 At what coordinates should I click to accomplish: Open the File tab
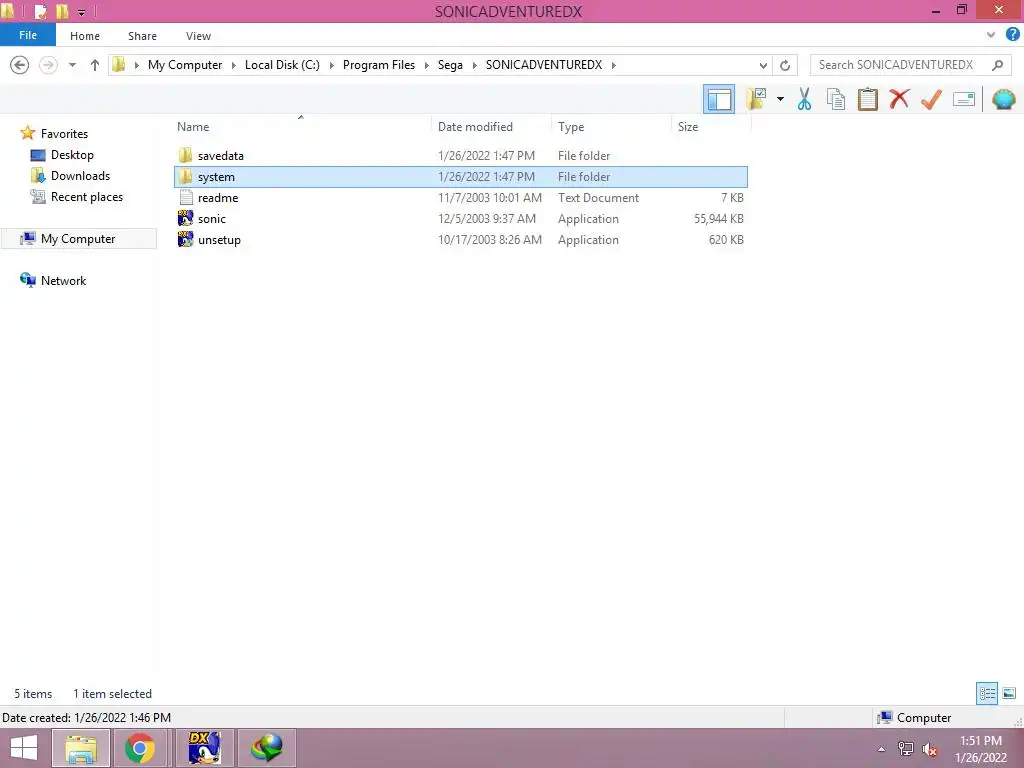28,35
